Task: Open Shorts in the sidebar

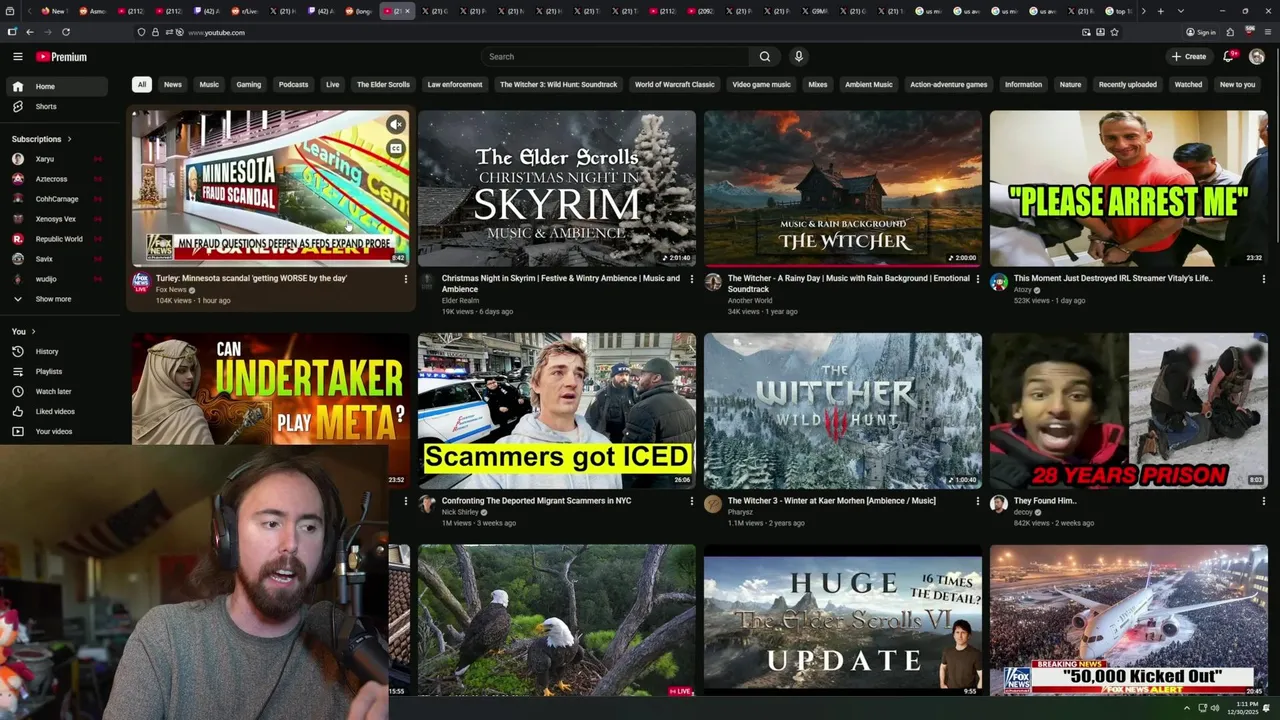Action: point(57,107)
